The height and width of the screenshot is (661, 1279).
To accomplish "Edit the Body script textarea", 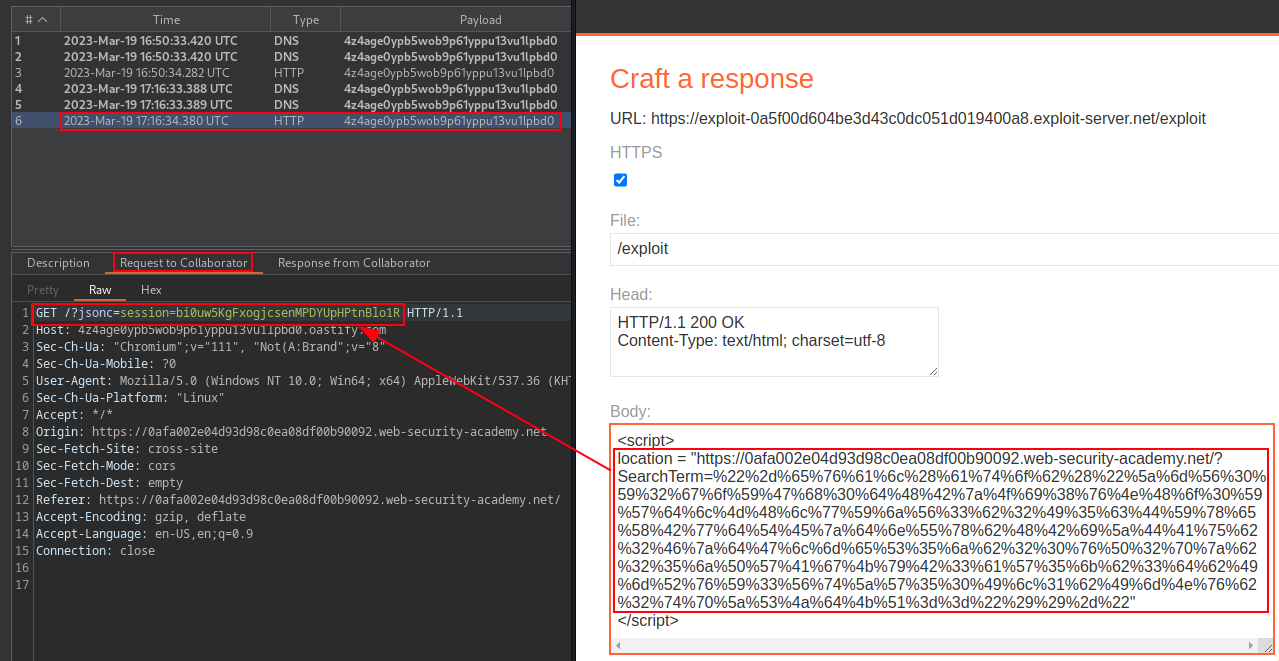I will pos(942,539).
